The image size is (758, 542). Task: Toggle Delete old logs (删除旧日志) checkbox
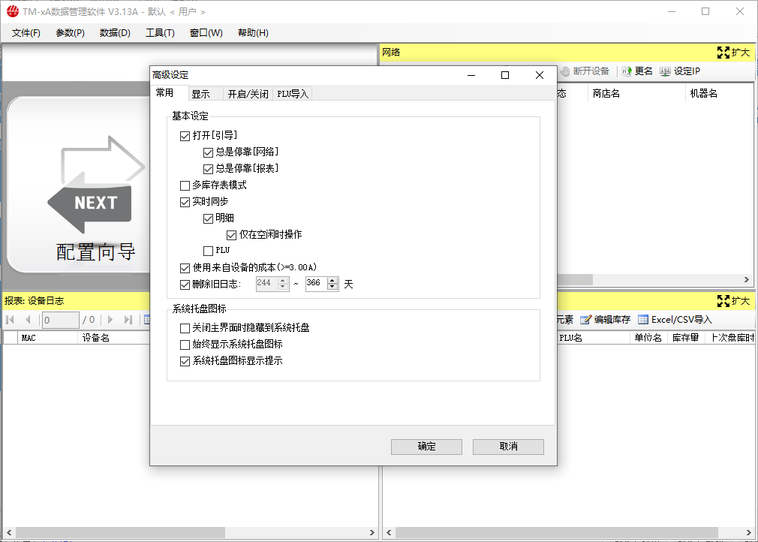[x=185, y=285]
